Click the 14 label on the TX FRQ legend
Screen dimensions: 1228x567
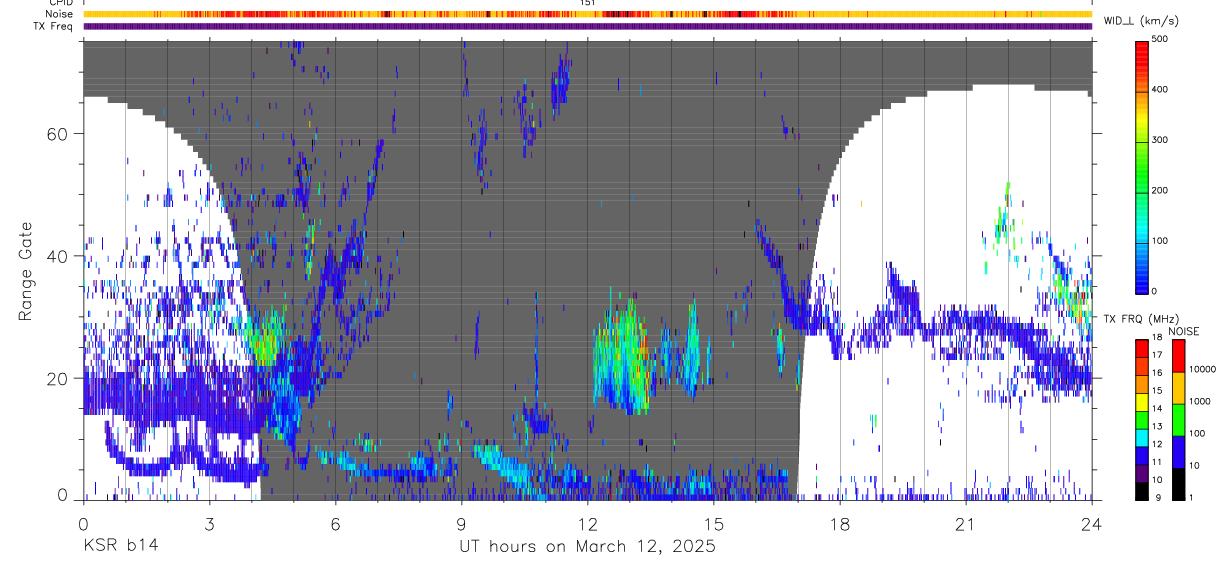[1158, 409]
